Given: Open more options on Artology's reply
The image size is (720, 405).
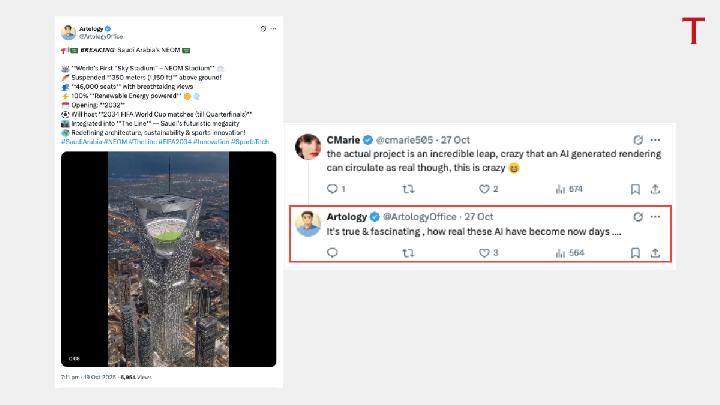Looking at the screenshot, I should point(655,216).
